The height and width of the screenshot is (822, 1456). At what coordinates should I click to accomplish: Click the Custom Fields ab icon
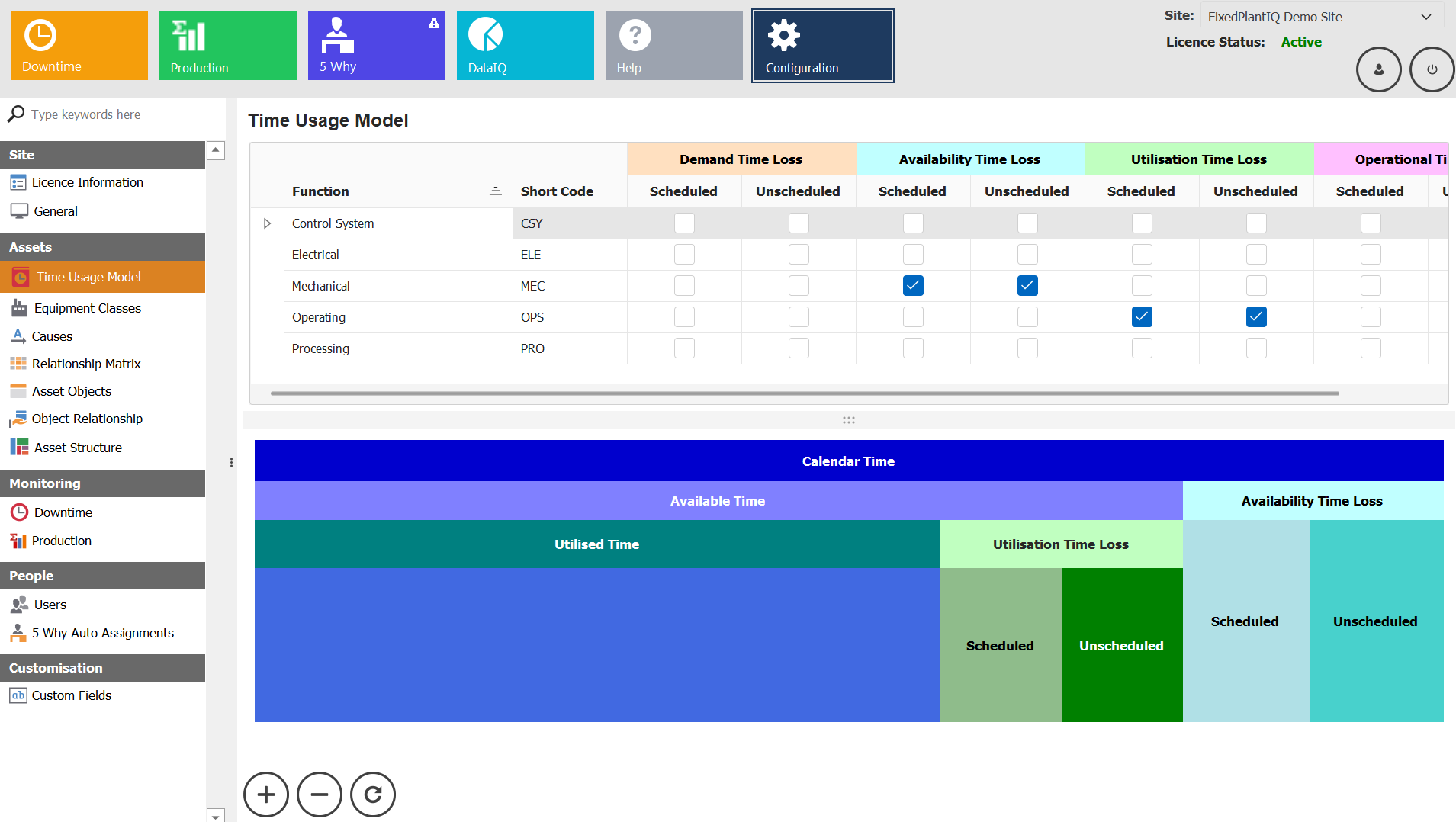pos(18,695)
